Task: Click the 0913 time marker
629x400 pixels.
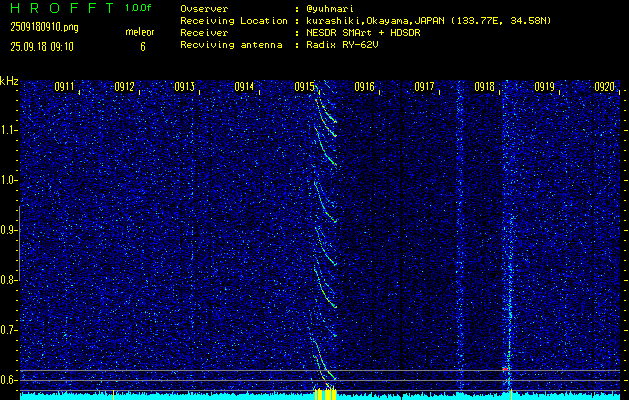Action: (x=185, y=87)
